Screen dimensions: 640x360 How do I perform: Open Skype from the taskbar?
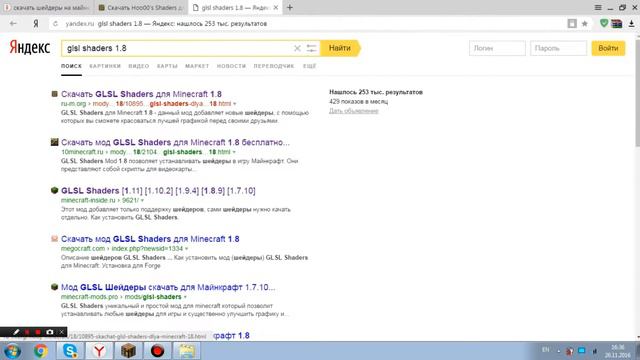click(70, 351)
